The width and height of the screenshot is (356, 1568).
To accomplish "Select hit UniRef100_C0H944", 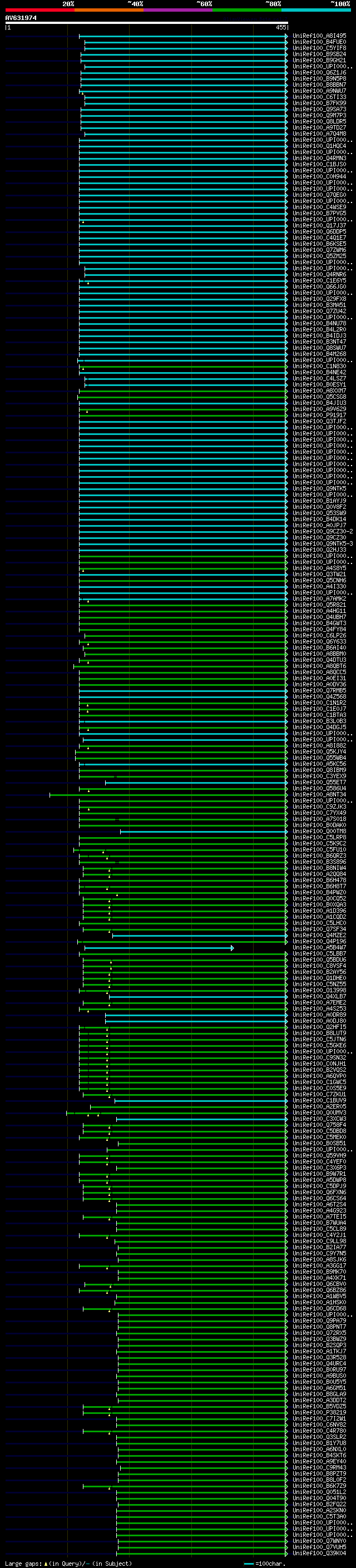I will coord(319,176).
